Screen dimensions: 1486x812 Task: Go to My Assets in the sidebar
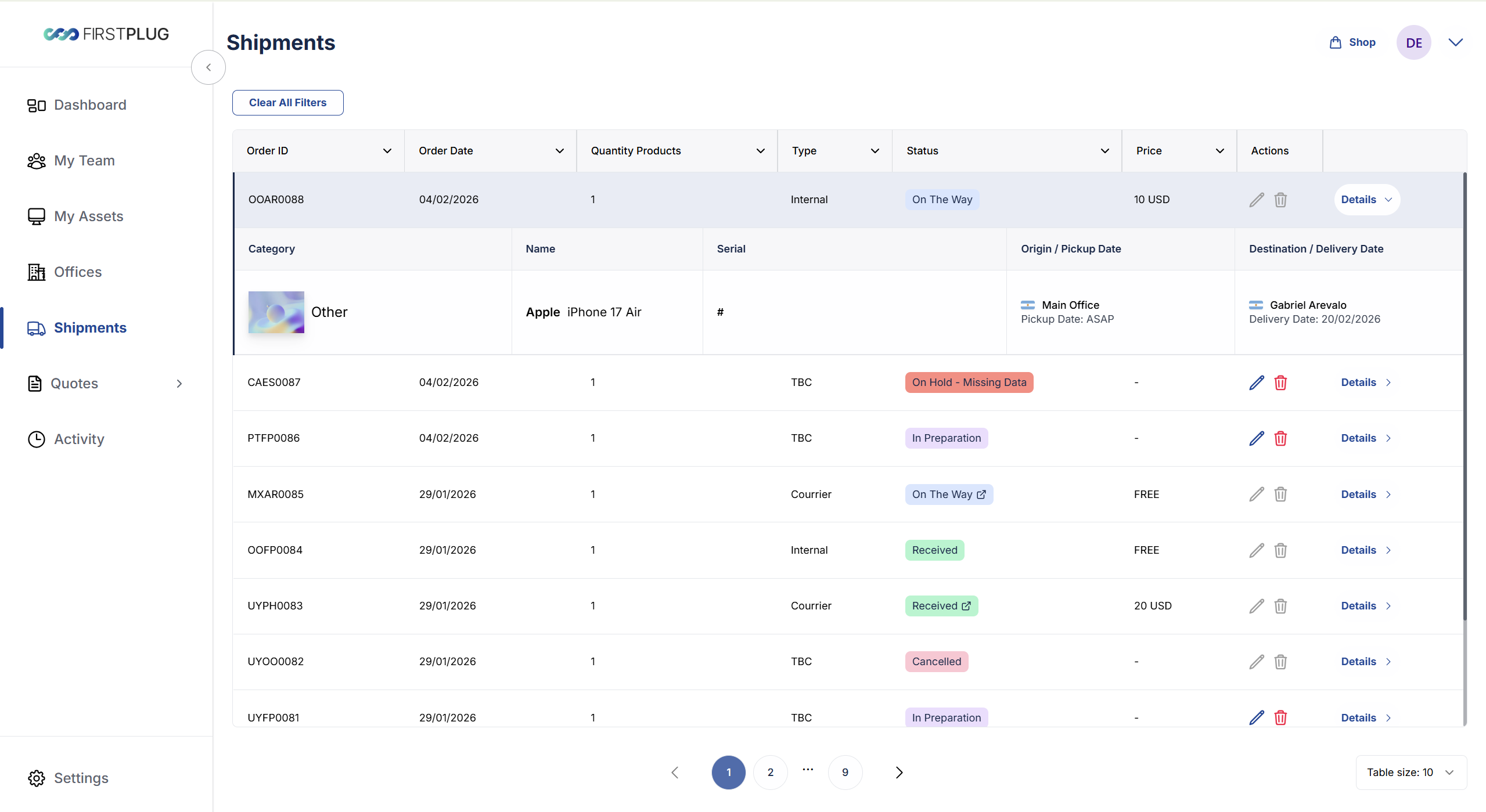88,216
